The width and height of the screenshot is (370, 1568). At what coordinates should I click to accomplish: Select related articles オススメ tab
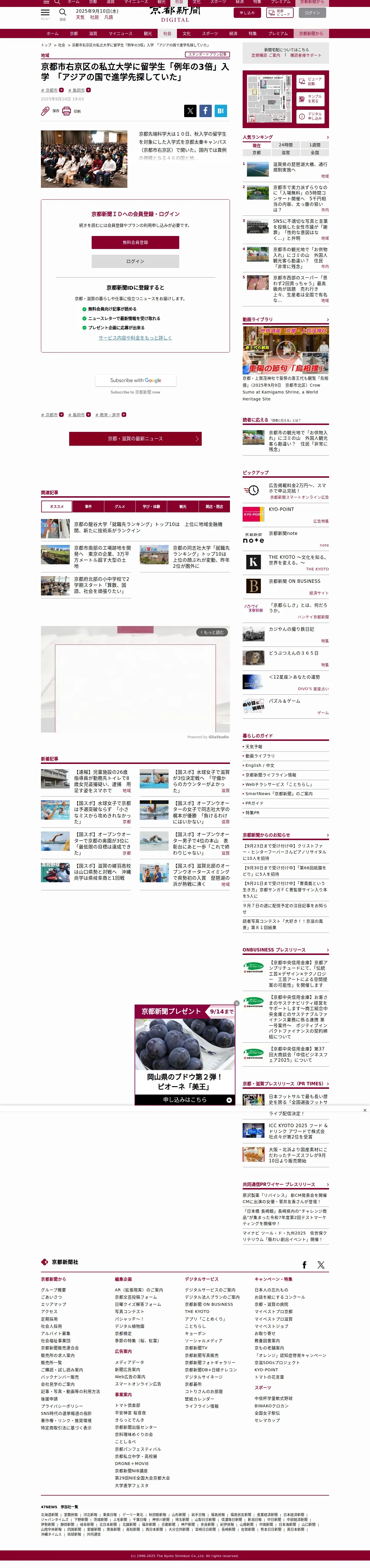(x=56, y=506)
